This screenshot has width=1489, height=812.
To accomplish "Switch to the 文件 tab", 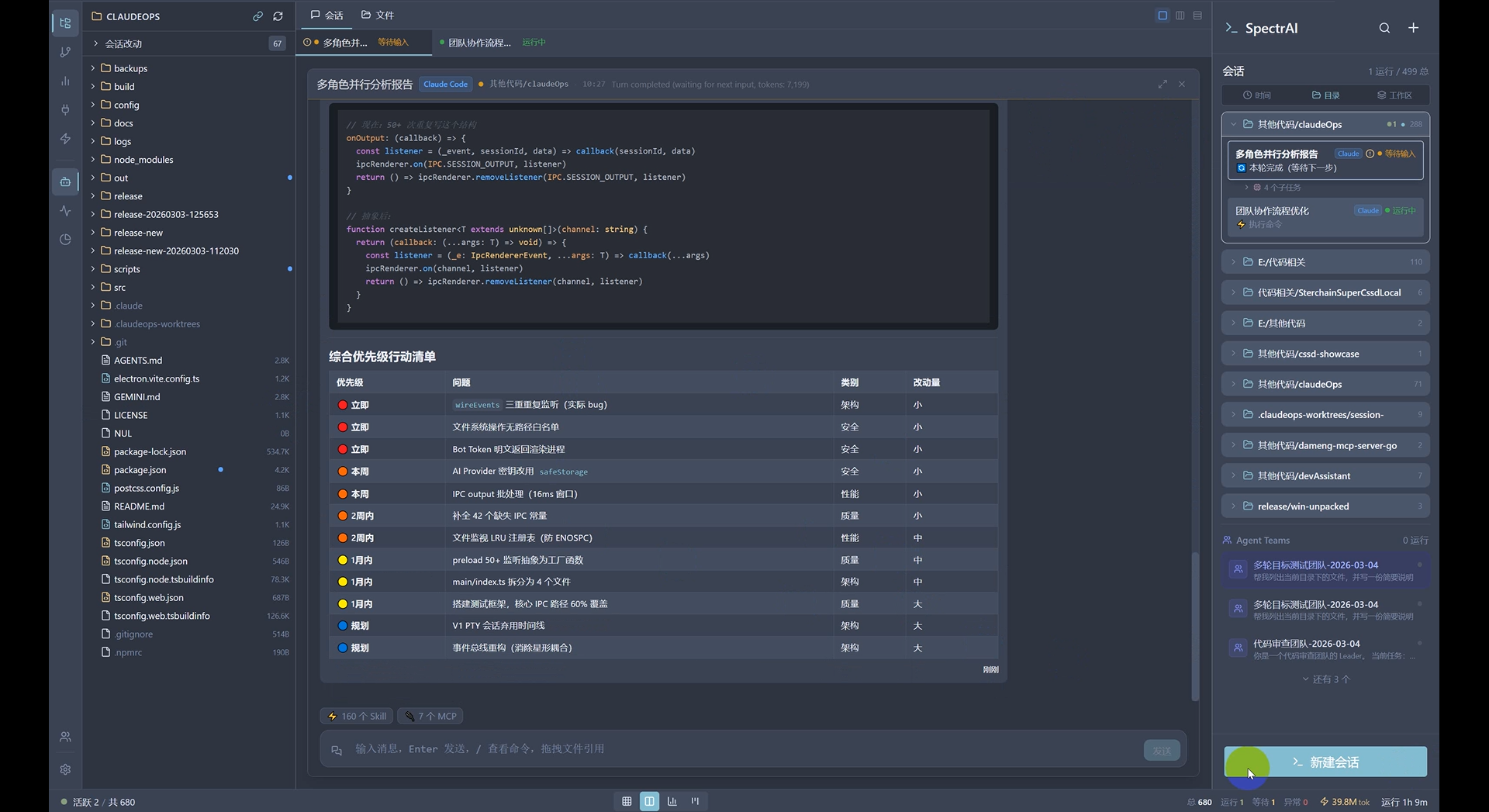I will point(378,16).
